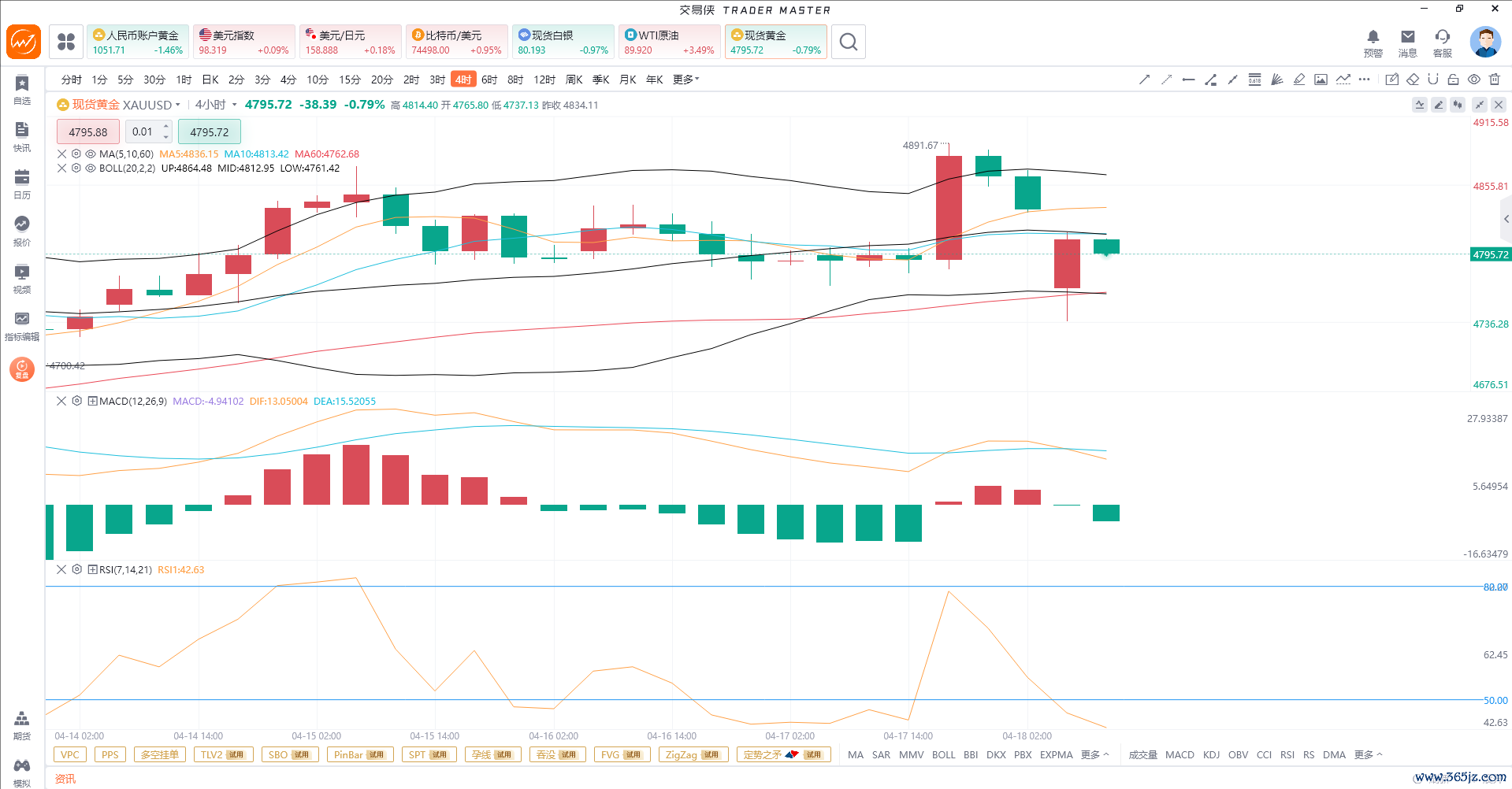Expand 更多 timeframe options in period bar

(685, 80)
